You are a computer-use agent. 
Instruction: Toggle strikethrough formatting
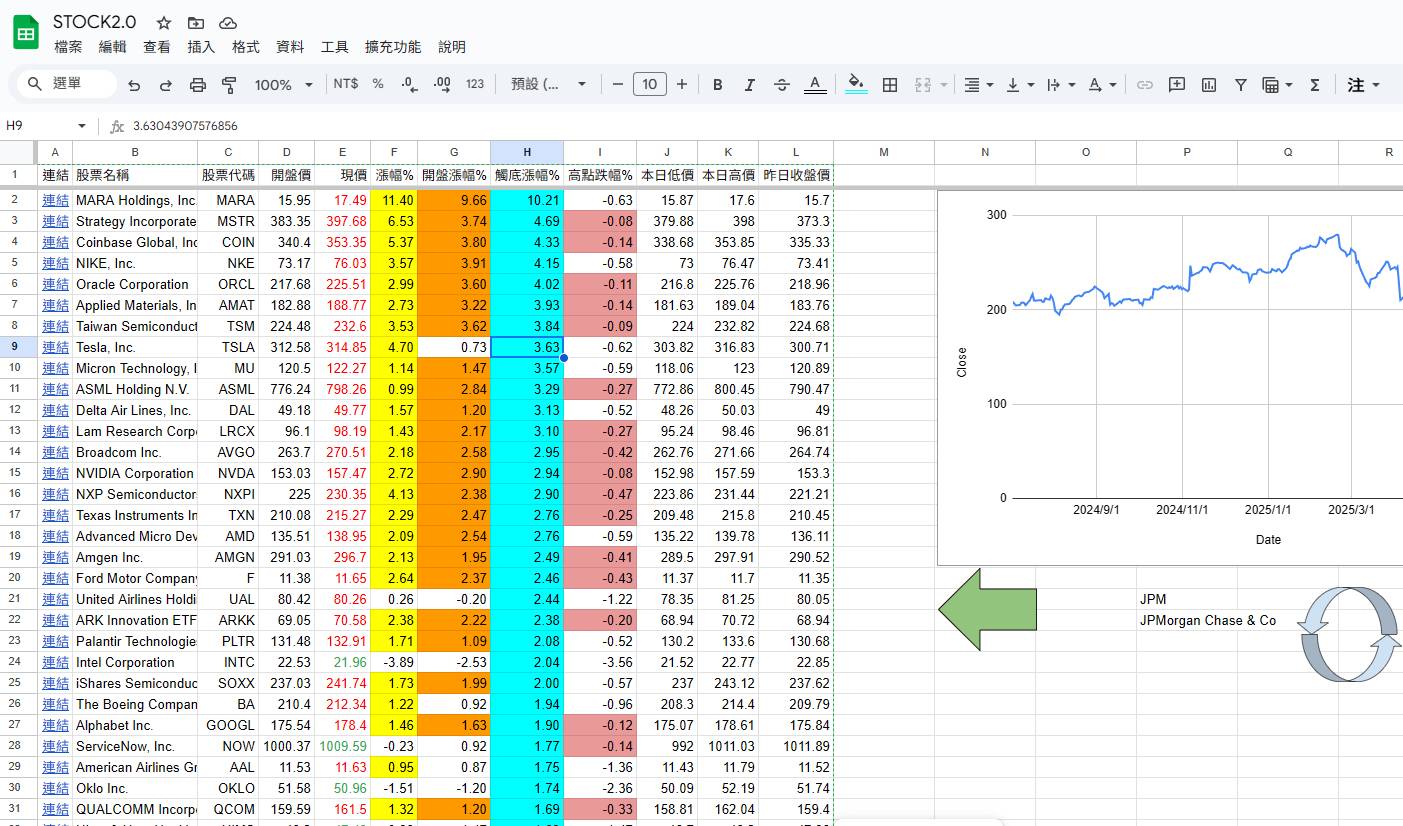coord(782,85)
